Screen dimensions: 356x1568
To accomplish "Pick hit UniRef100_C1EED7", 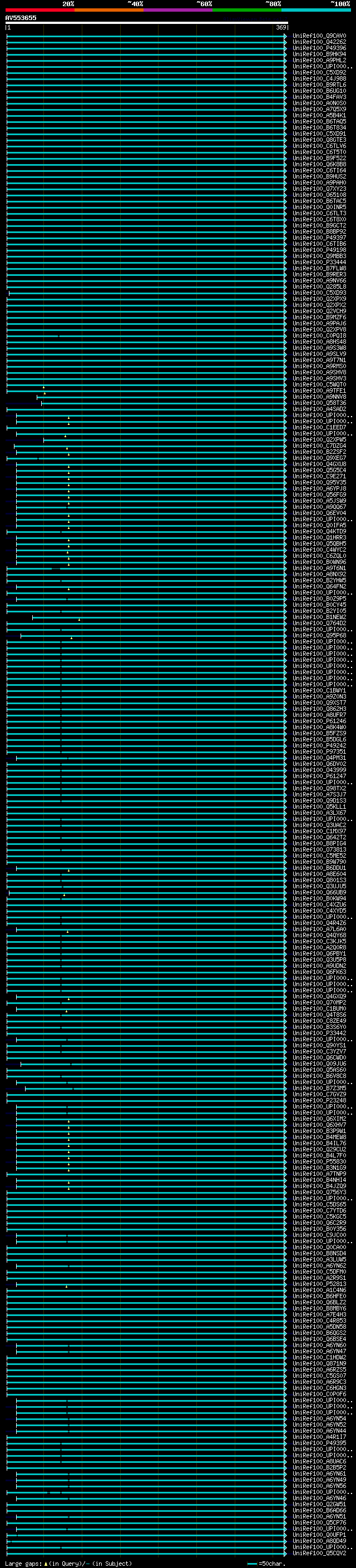I will coord(319,427).
